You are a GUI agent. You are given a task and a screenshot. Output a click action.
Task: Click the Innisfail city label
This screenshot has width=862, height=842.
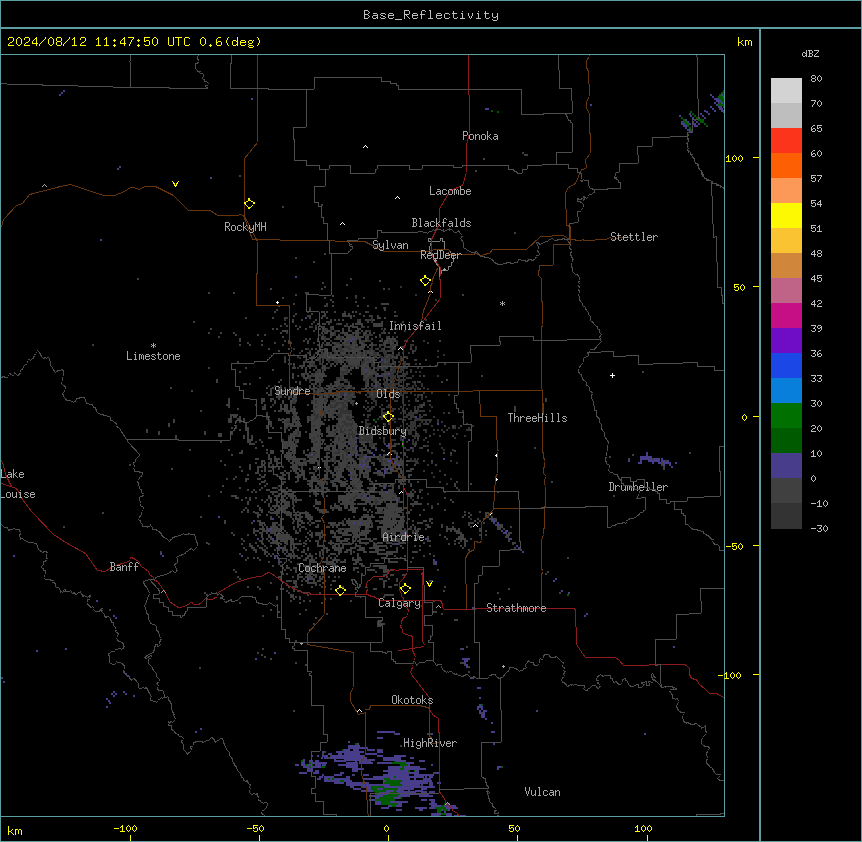point(415,326)
